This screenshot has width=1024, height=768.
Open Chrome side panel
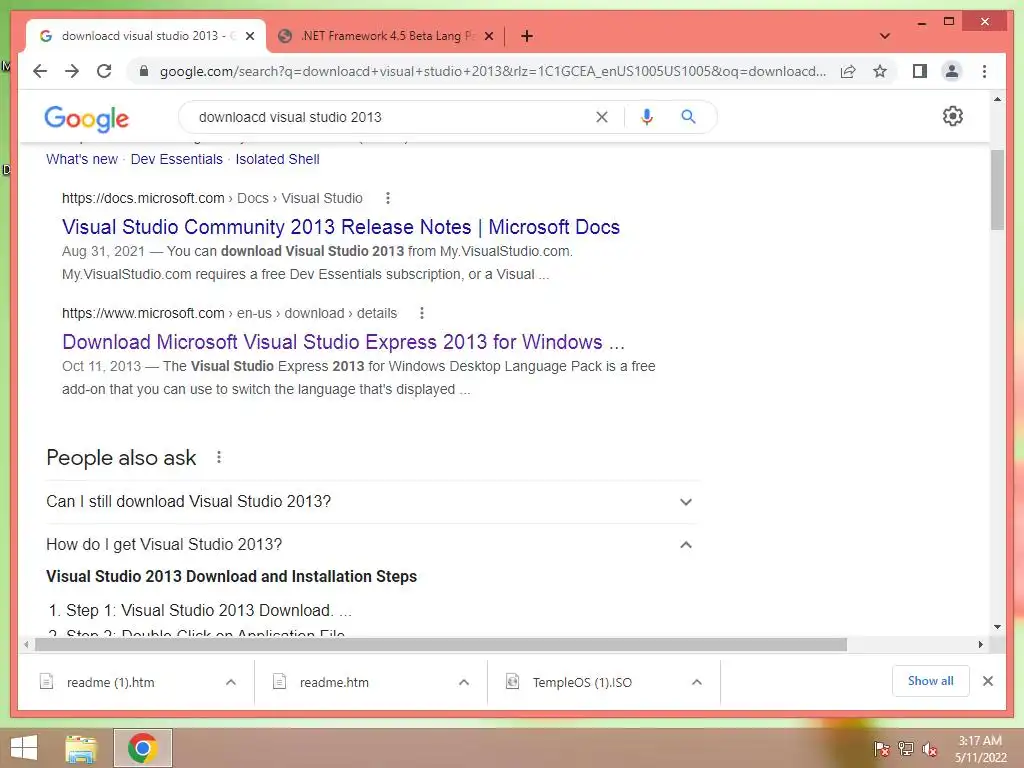(x=920, y=71)
